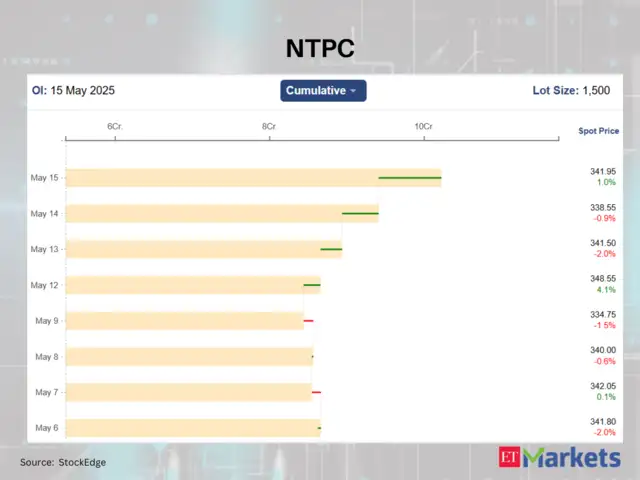Click the ET Markets logo
640x480 pixels.
point(559,458)
